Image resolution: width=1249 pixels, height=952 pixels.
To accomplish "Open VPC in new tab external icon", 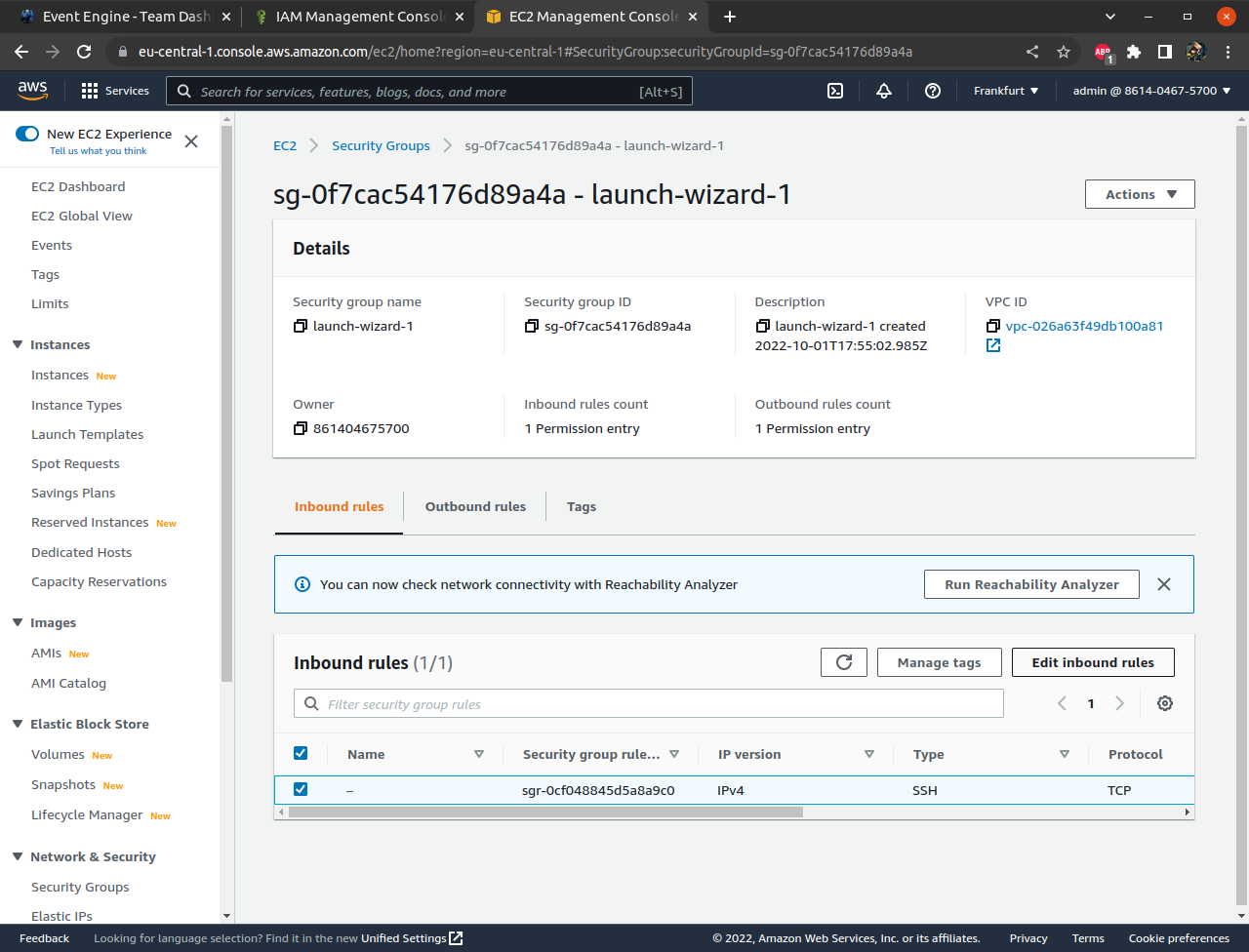I will pos(993,345).
